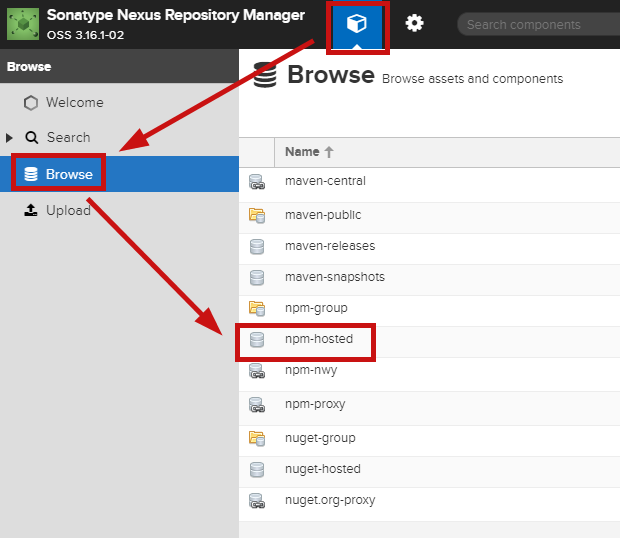Click the Search magnifier icon
620x538 pixels.
click(x=32, y=138)
